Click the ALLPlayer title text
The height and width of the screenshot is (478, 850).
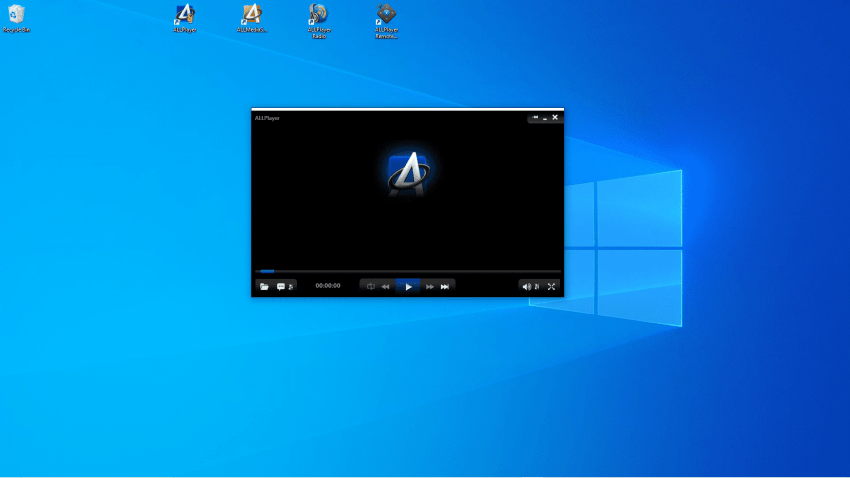pos(267,118)
